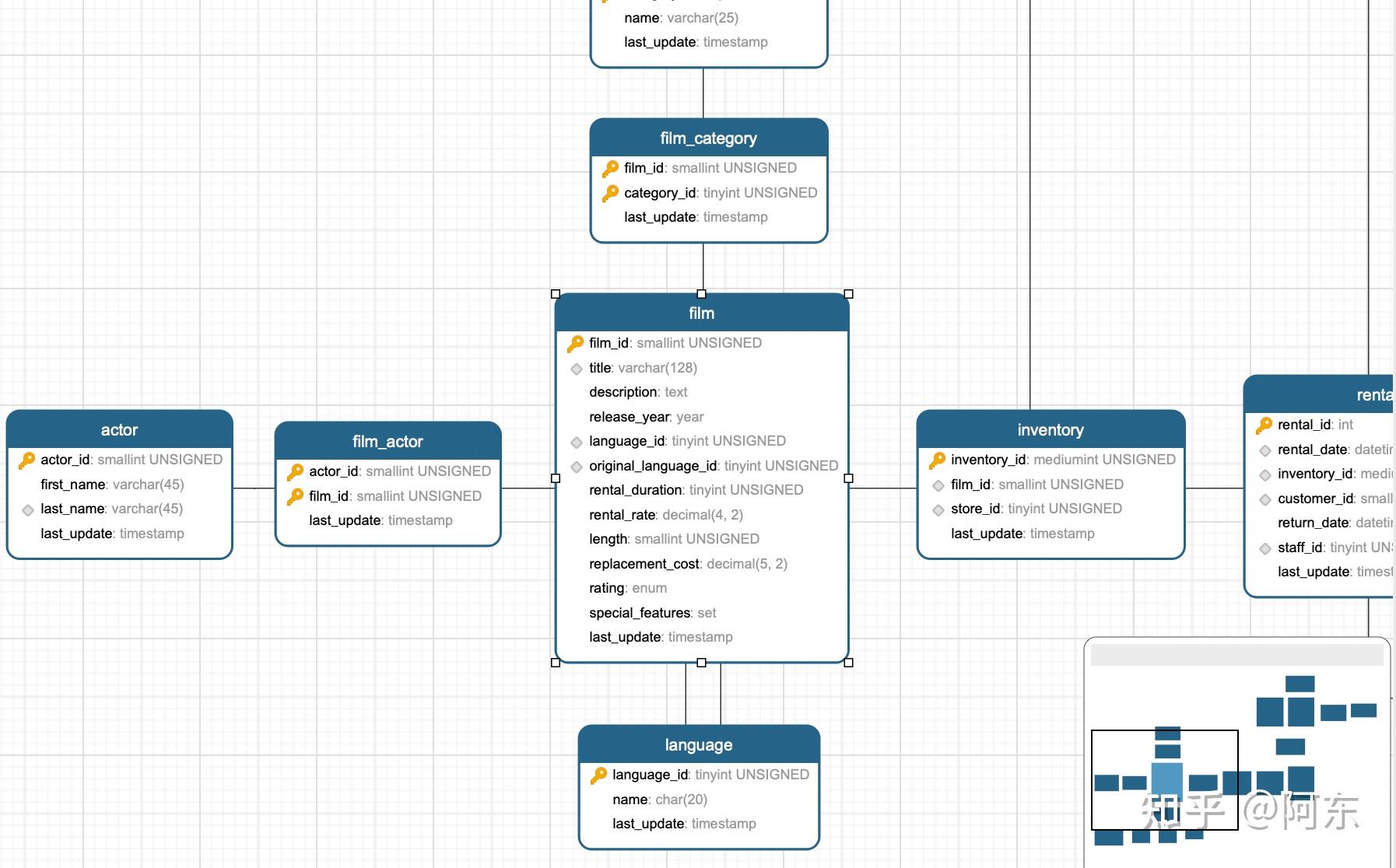Click the right-middle resize handle of film table
1396x868 pixels.
click(x=849, y=478)
